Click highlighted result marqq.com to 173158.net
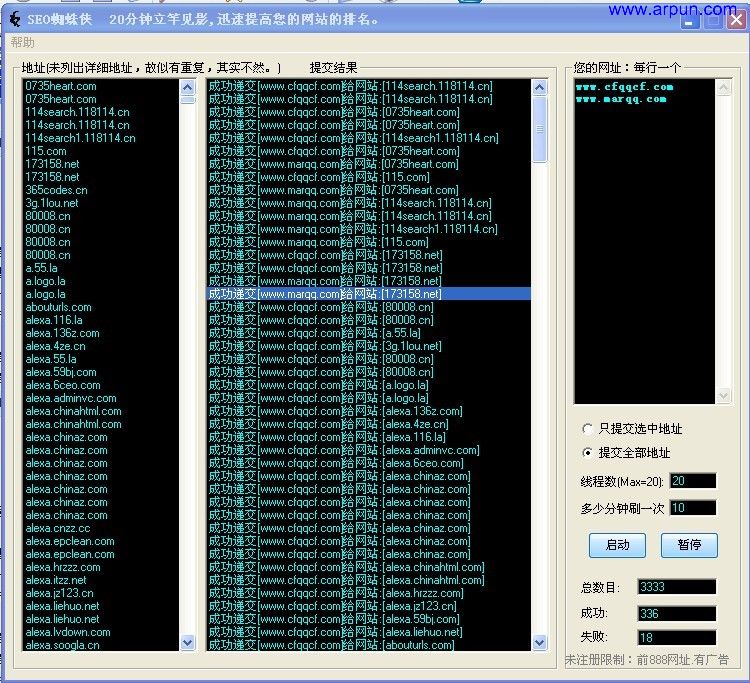The height and width of the screenshot is (683, 750). pos(368,294)
